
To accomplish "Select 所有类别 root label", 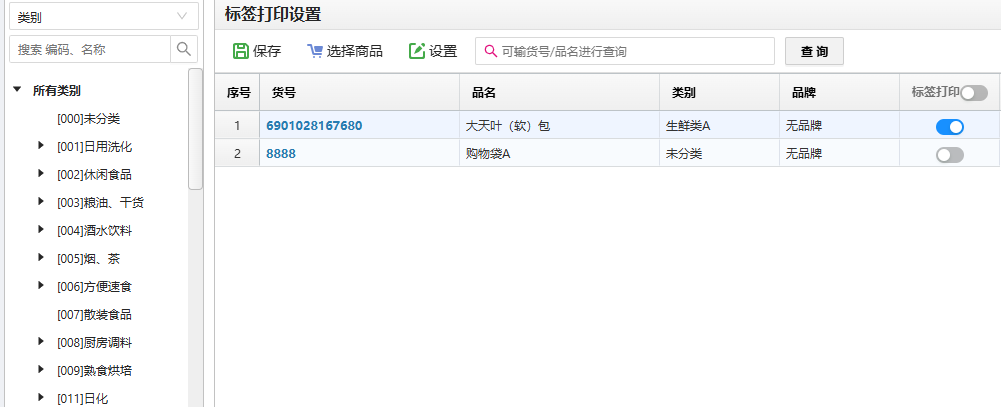I will pyautogui.click(x=57, y=91).
